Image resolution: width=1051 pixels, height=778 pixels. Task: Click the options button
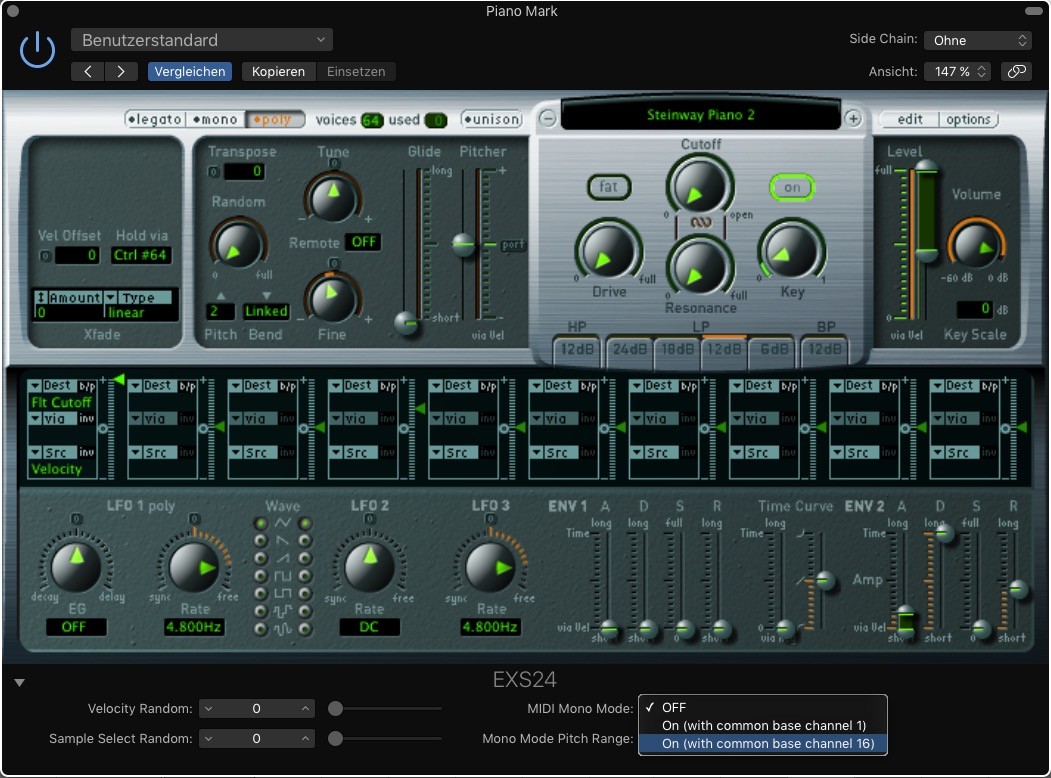pyautogui.click(x=968, y=119)
